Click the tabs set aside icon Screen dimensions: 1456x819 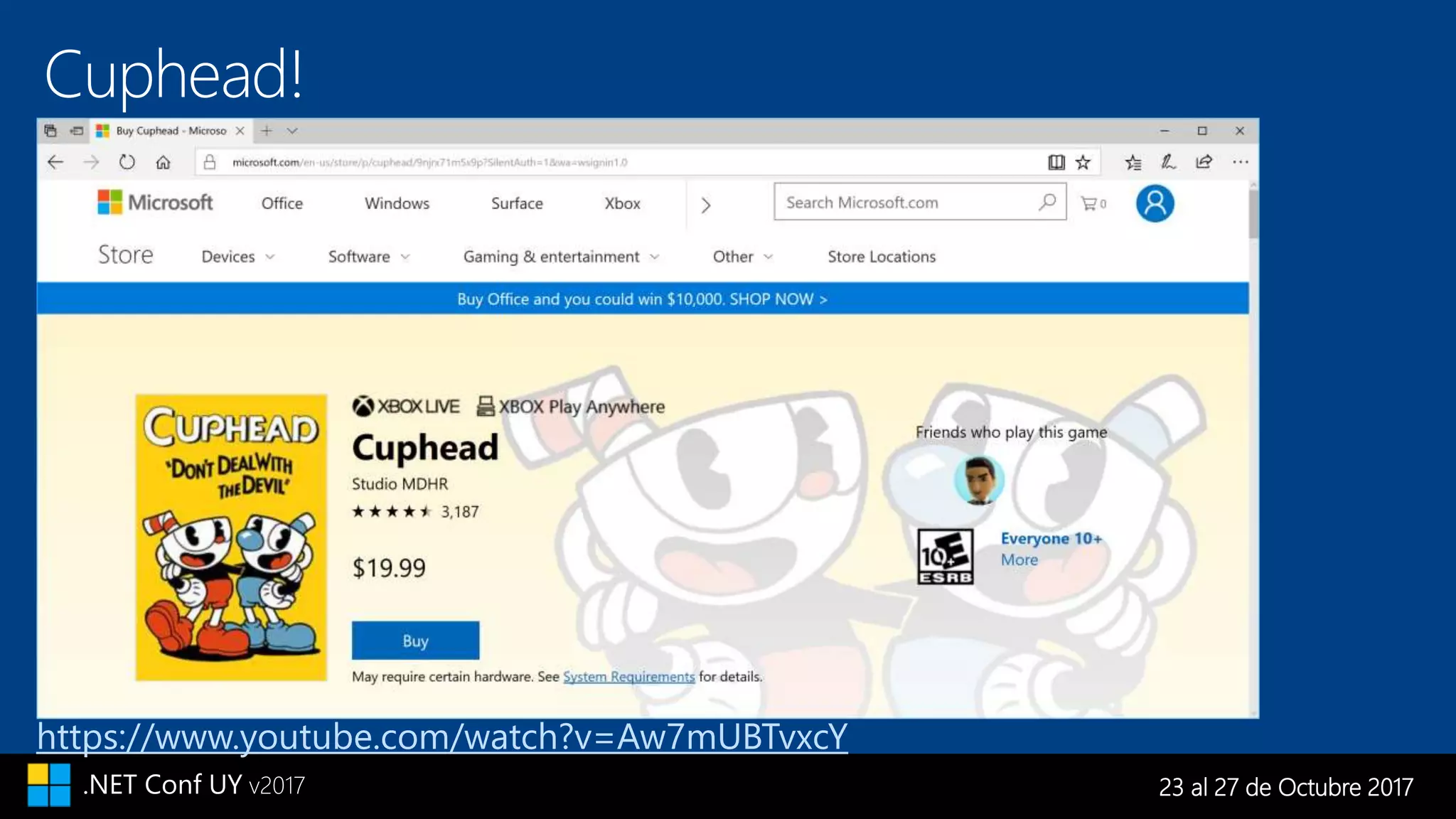[50, 131]
